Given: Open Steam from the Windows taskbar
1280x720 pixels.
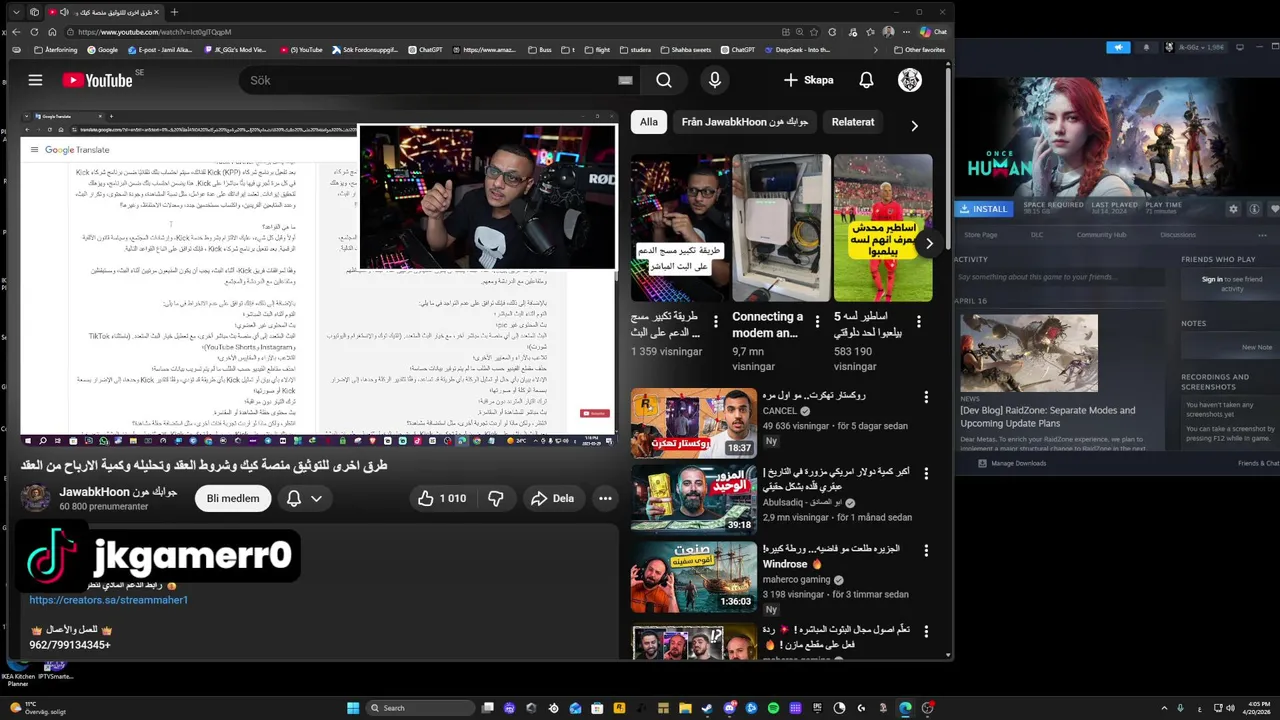Looking at the screenshot, I should tap(707, 708).
